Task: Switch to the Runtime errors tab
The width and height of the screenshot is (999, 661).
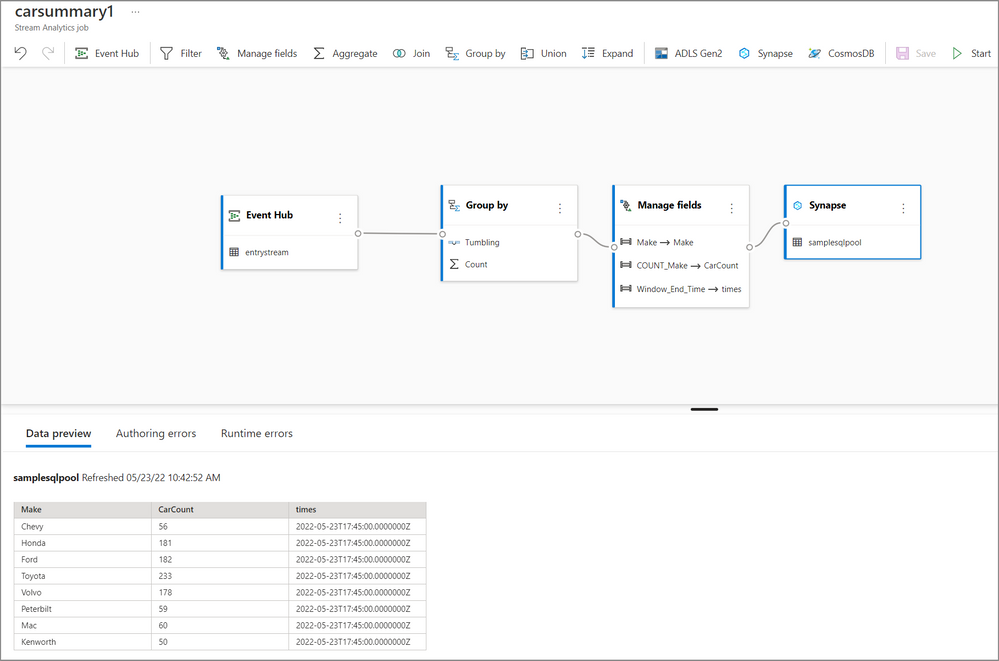Action: tap(257, 433)
